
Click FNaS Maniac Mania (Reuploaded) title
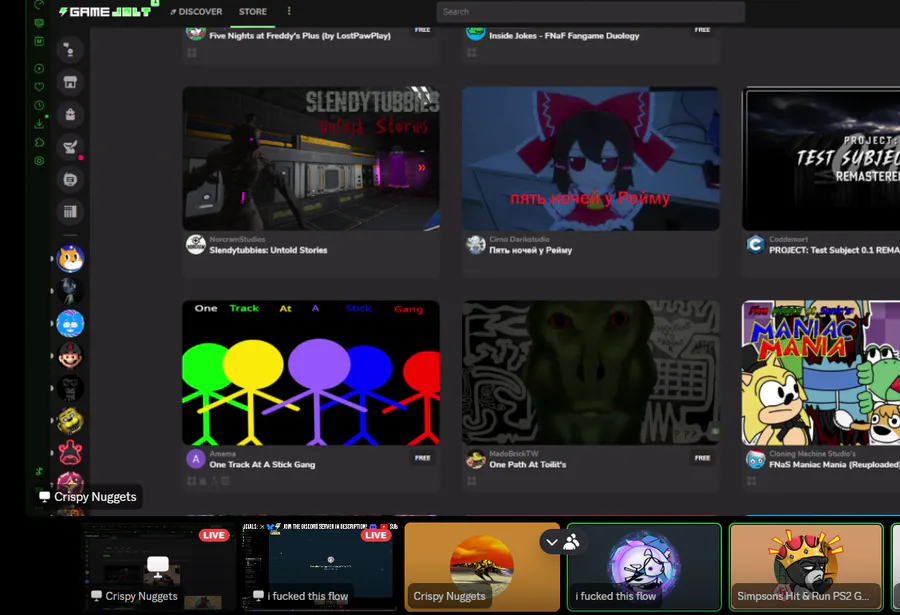point(834,465)
